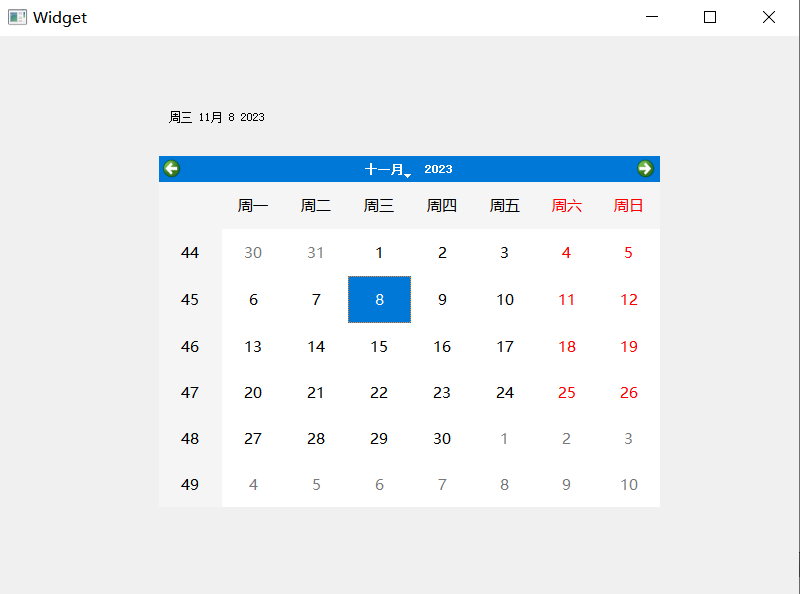Viewport: 800px width, 594px height.
Task: Select grayed December 5 in week 49
Action: point(316,484)
